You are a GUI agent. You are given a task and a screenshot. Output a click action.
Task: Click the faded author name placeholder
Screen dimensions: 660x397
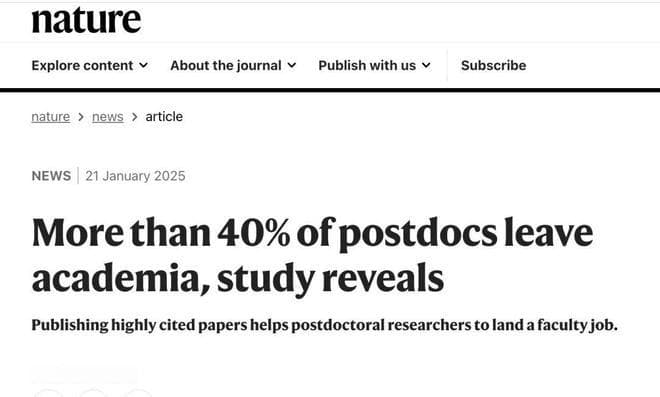tap(85, 374)
